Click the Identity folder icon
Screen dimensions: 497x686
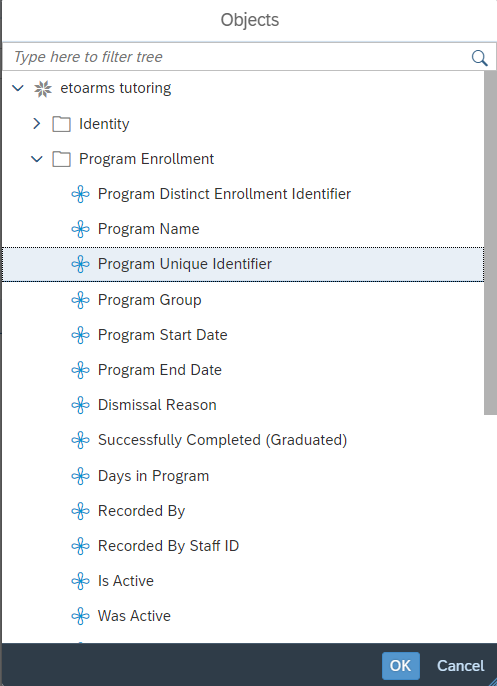[x=61, y=124]
